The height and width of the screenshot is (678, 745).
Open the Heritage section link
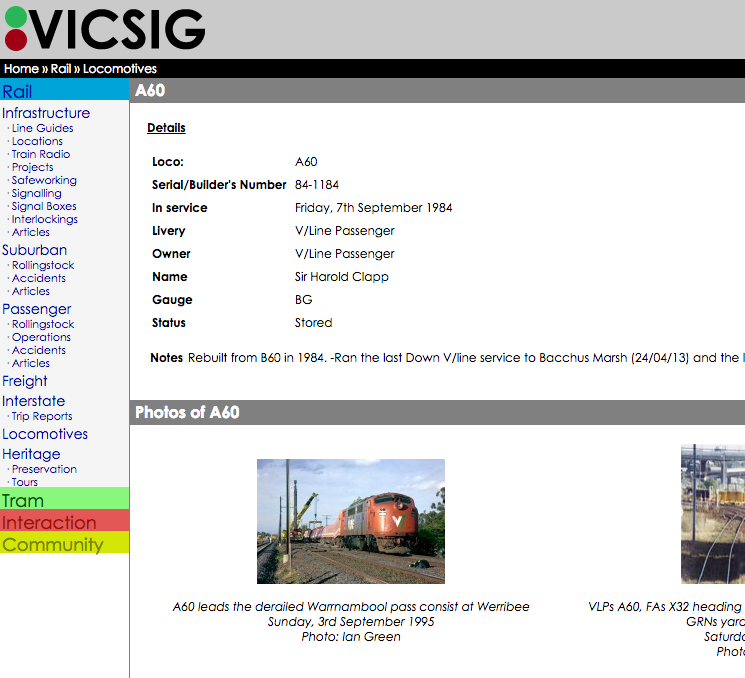click(31, 454)
